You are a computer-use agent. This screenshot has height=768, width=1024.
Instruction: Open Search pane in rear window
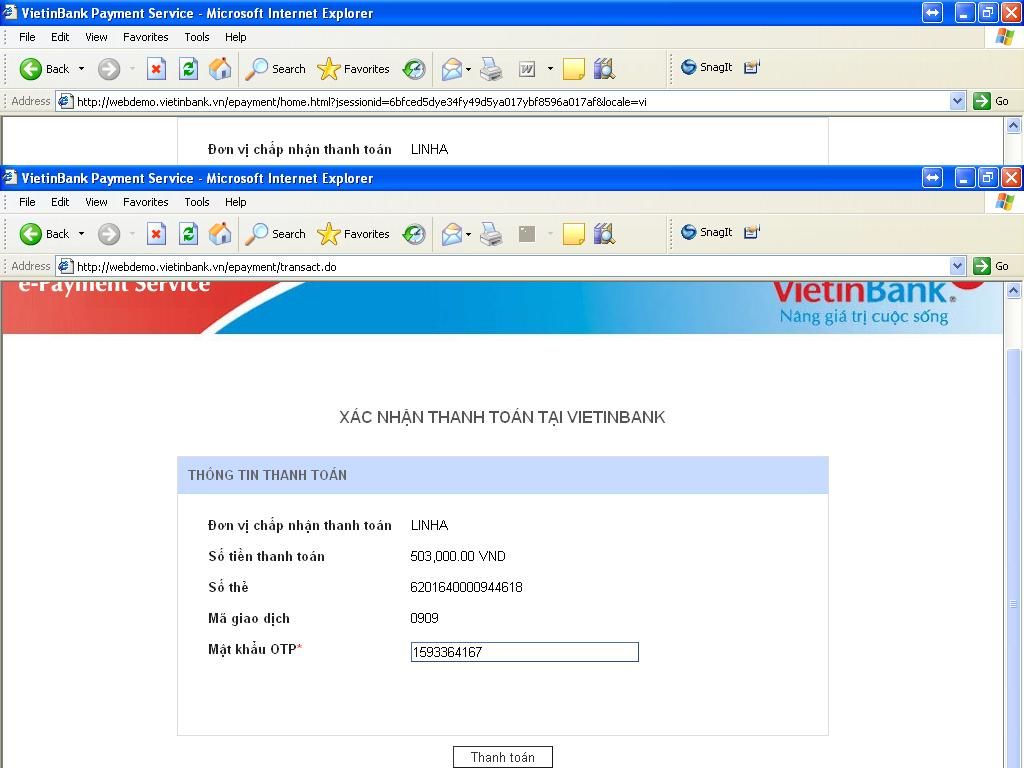(x=276, y=69)
